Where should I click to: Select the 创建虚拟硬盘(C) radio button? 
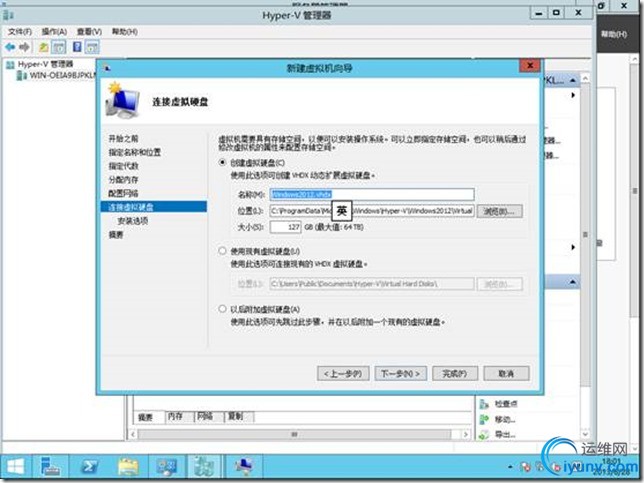(222, 163)
